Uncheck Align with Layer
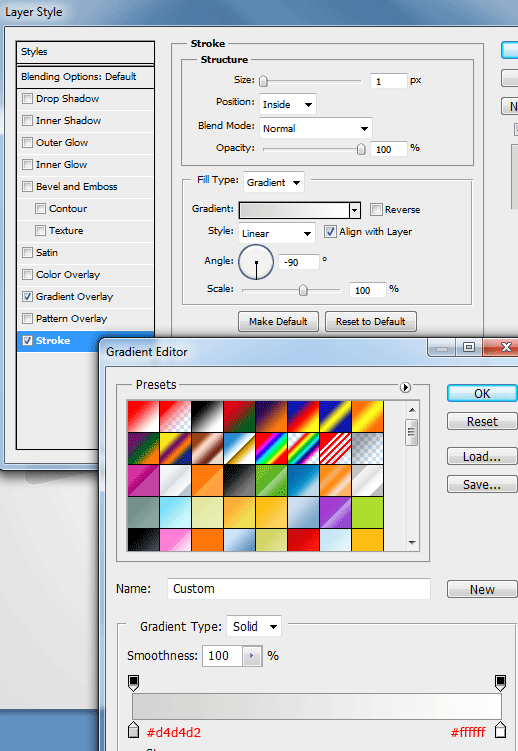The width and height of the screenshot is (518, 751). (330, 232)
